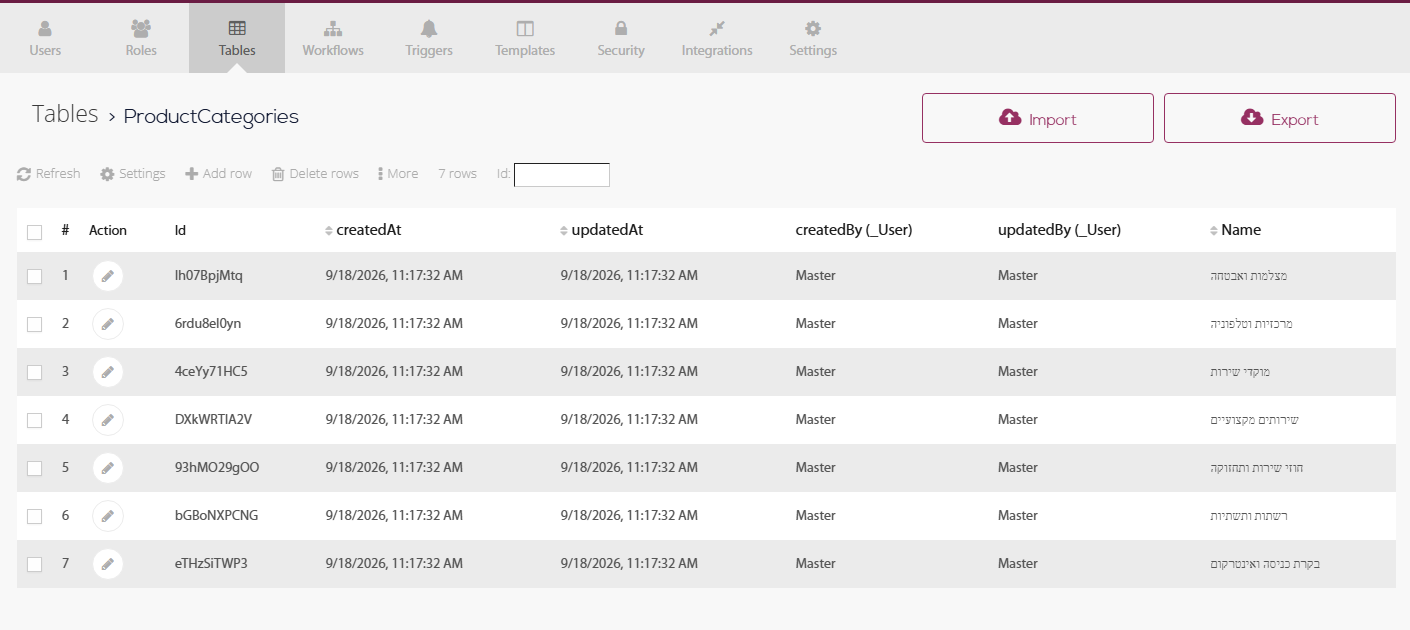The height and width of the screenshot is (630, 1410).
Task: Sort by the updatedAt column
Action: point(601,230)
